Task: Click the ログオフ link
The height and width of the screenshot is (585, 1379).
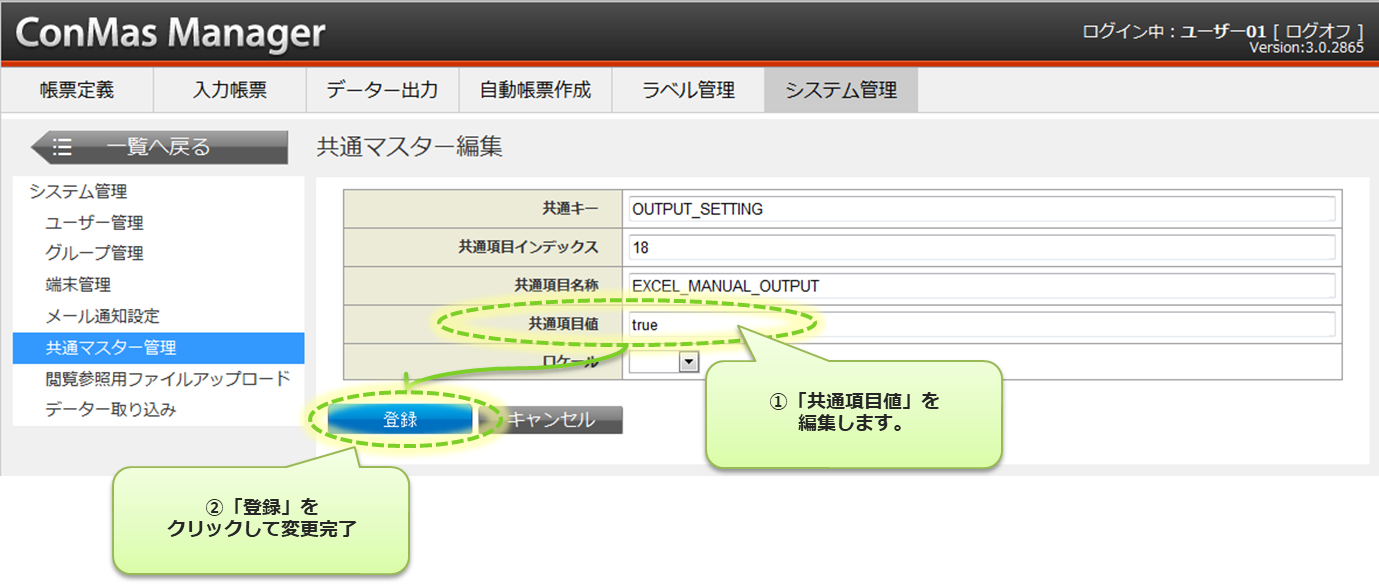Action: pos(1318,31)
